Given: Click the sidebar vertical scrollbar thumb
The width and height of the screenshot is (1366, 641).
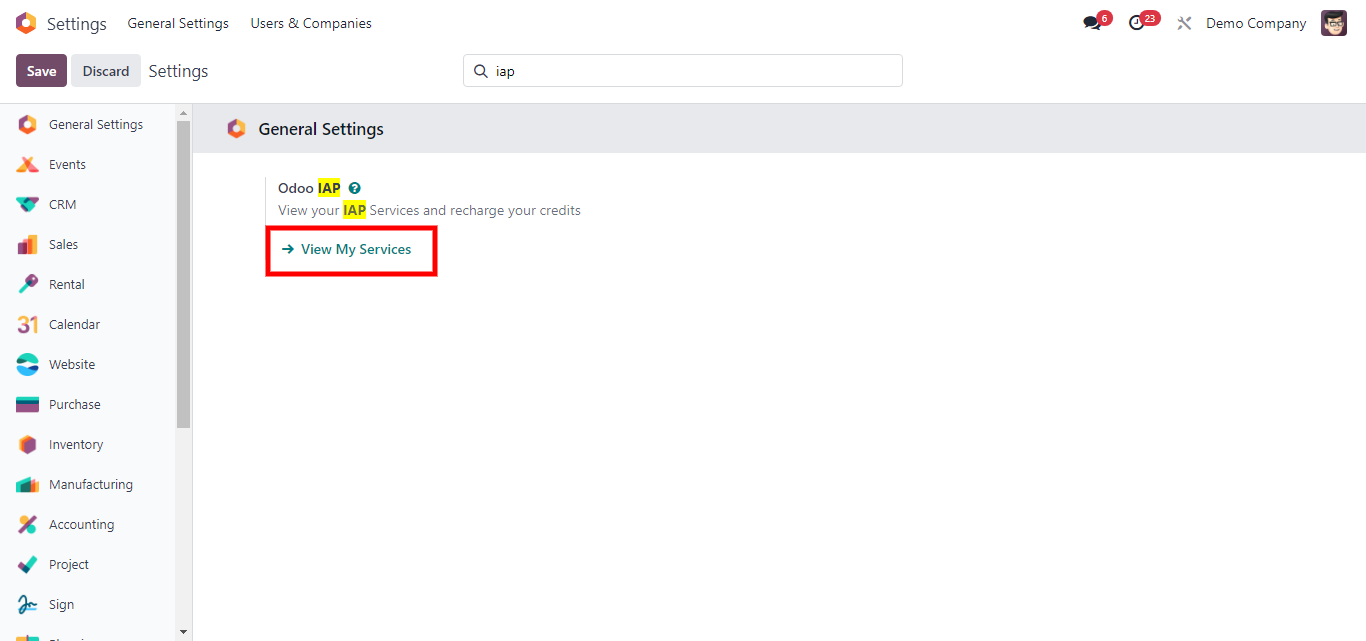Looking at the screenshot, I should (x=183, y=276).
